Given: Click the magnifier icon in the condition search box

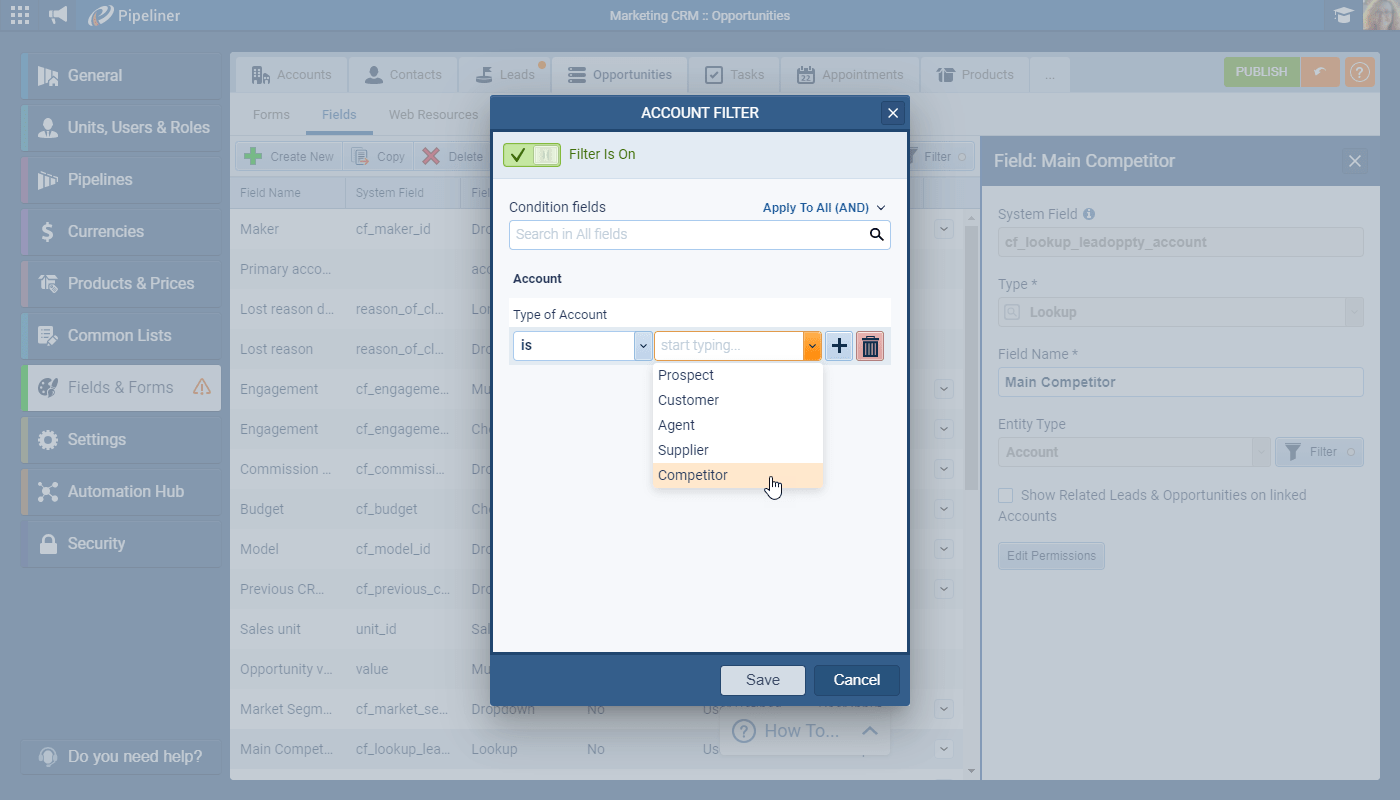Looking at the screenshot, I should pyautogui.click(x=877, y=234).
